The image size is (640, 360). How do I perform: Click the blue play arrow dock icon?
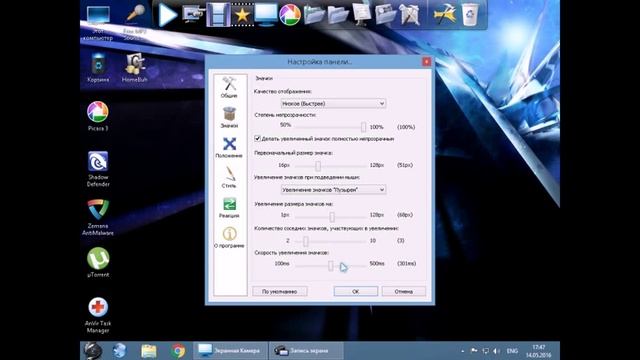point(167,15)
